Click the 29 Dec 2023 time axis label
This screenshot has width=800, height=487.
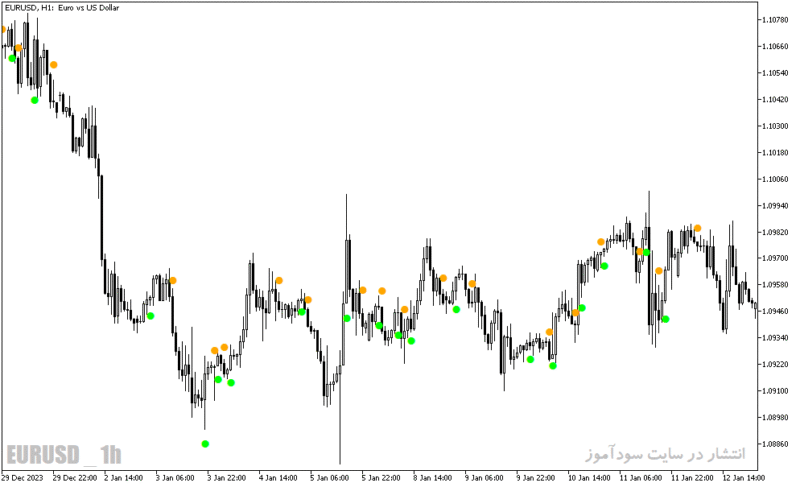(22, 478)
